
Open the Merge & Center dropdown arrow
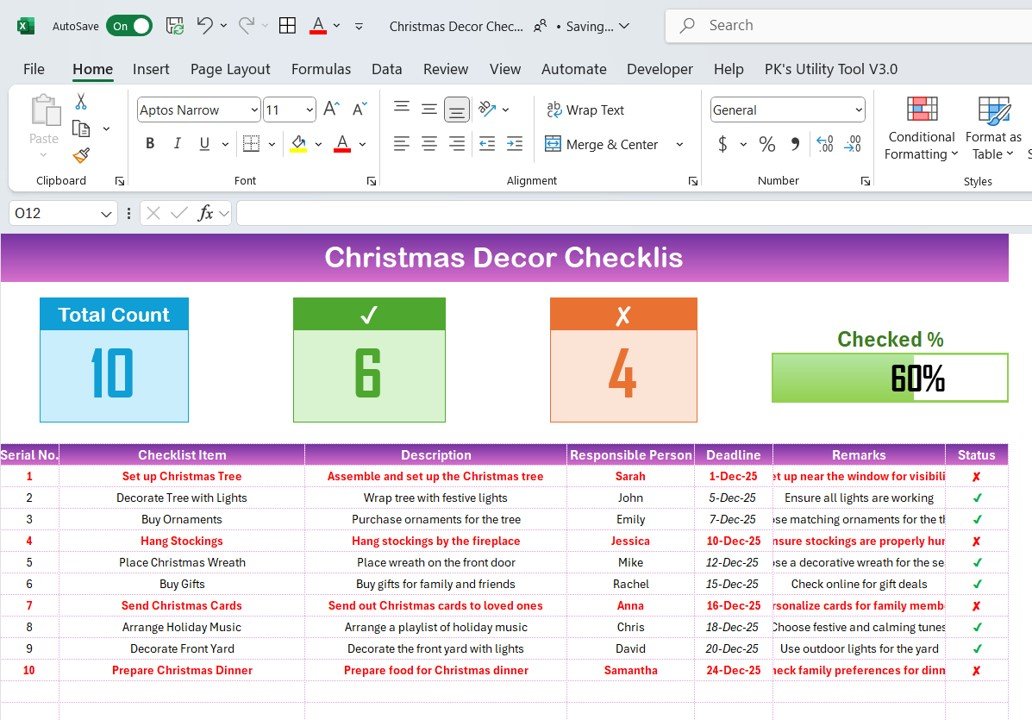coord(680,144)
